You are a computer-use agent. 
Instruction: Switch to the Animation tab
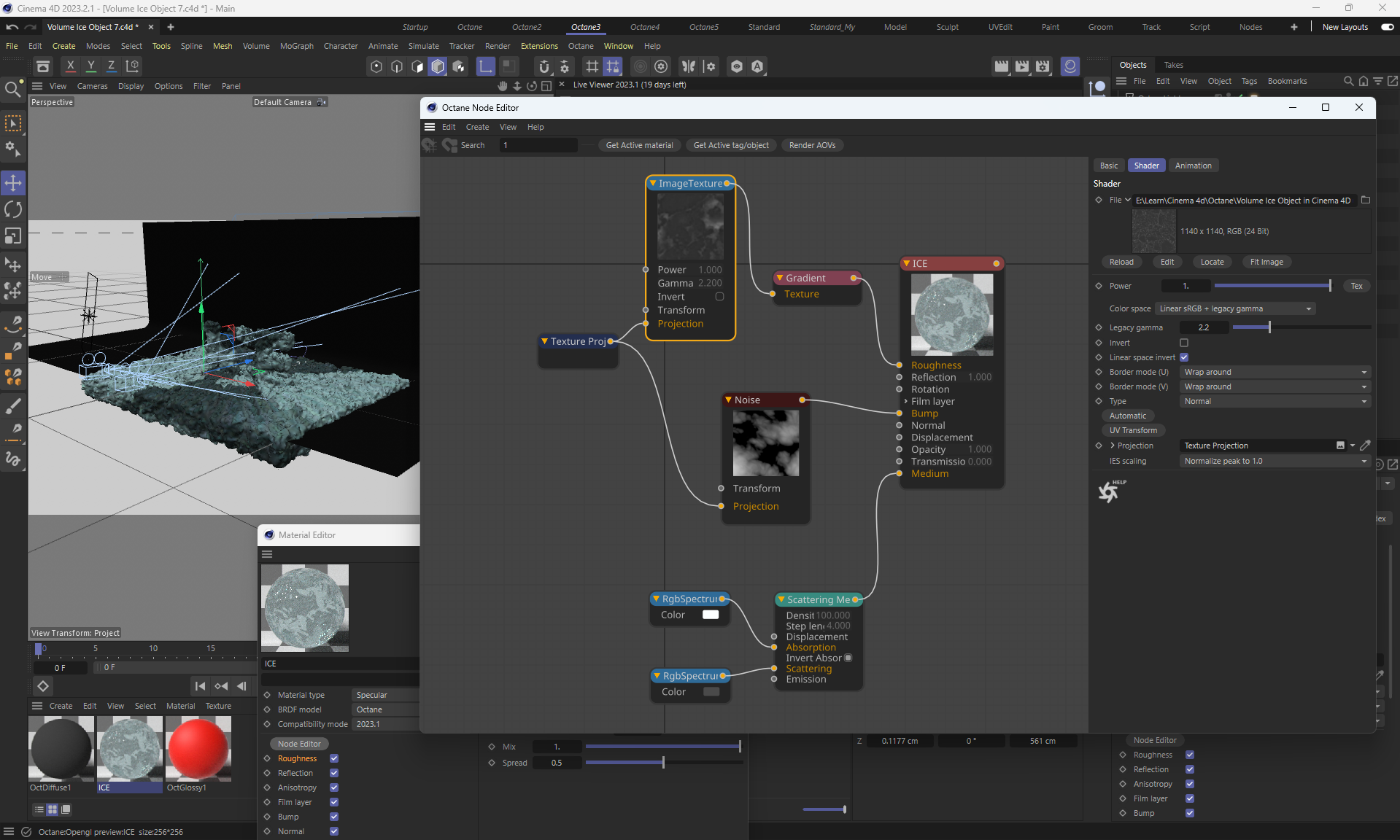1193,166
